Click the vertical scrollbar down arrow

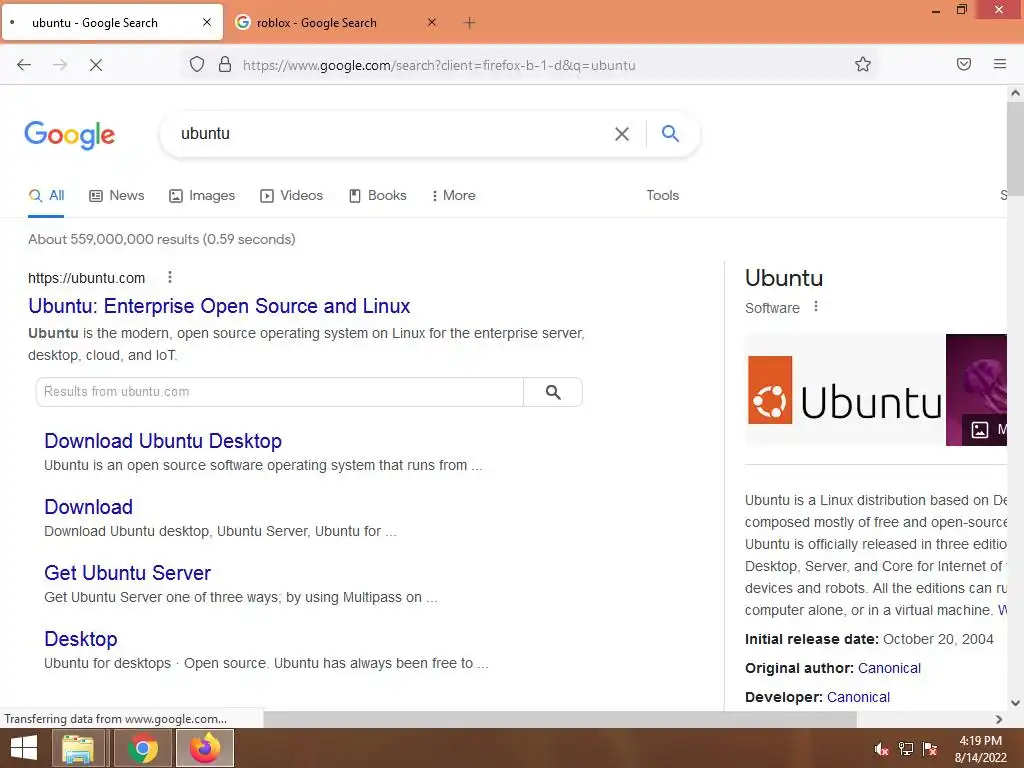tap(1015, 703)
